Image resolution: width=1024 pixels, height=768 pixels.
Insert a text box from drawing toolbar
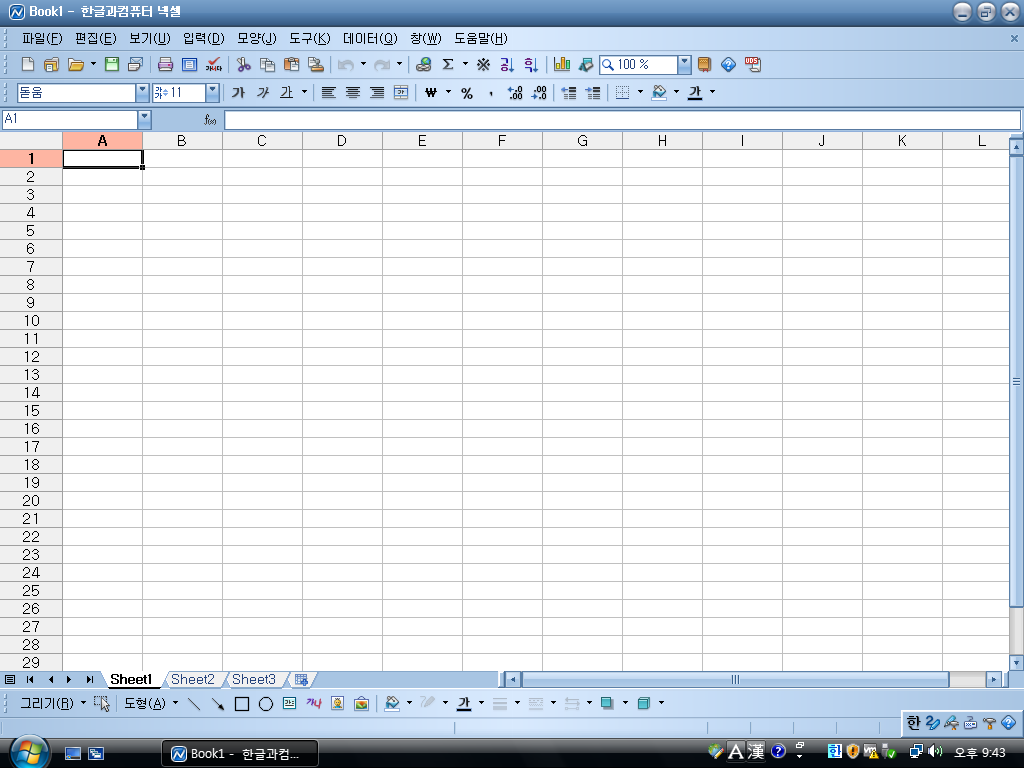289,703
